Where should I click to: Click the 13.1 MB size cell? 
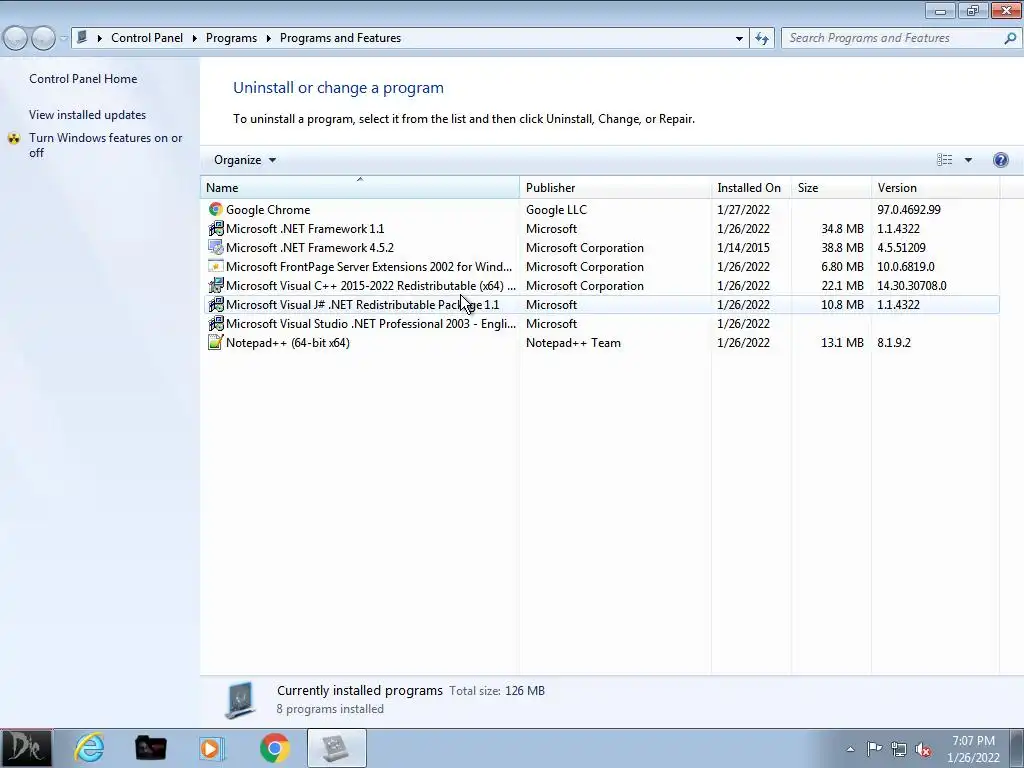[842, 342]
